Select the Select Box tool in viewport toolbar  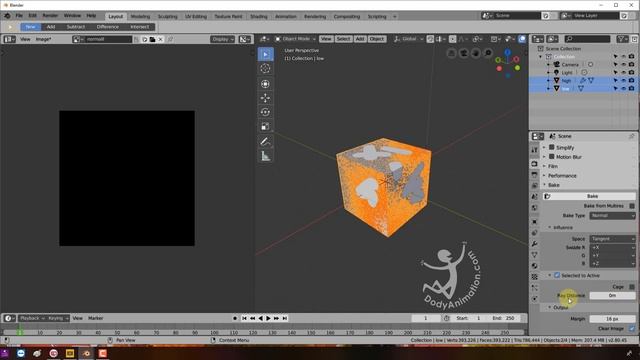point(265,54)
